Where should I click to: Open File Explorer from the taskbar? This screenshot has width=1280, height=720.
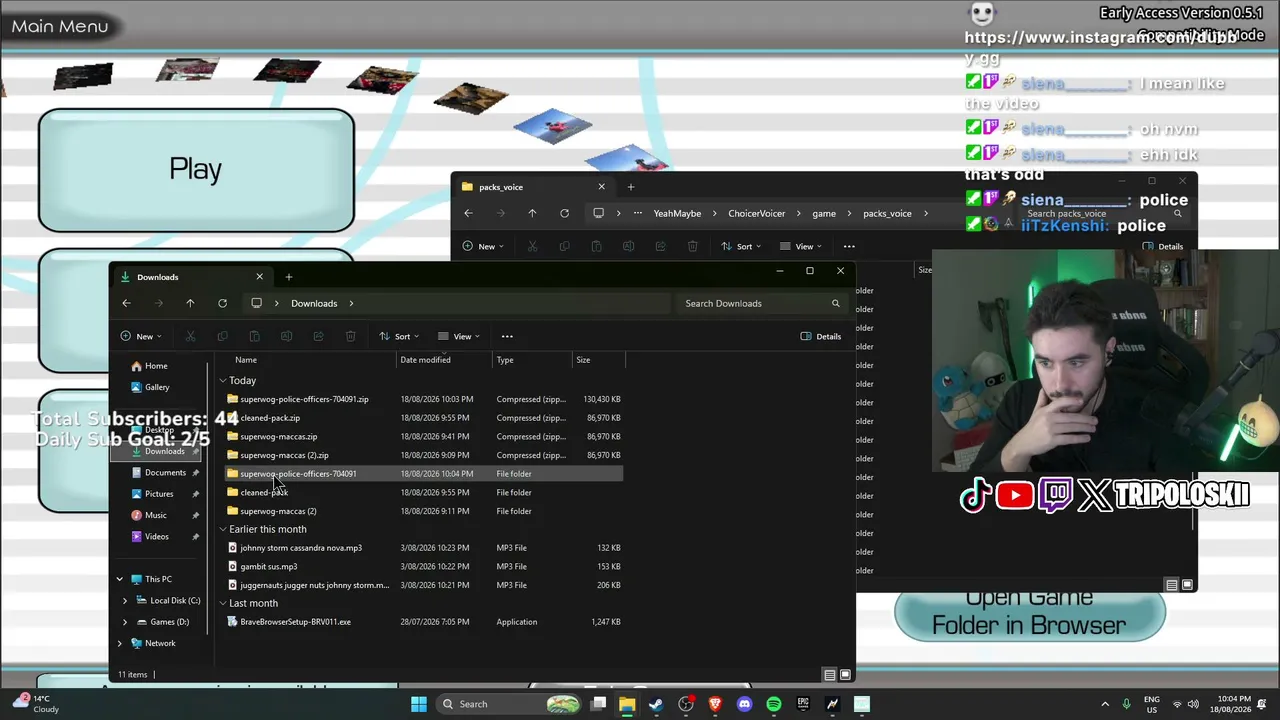[627, 704]
